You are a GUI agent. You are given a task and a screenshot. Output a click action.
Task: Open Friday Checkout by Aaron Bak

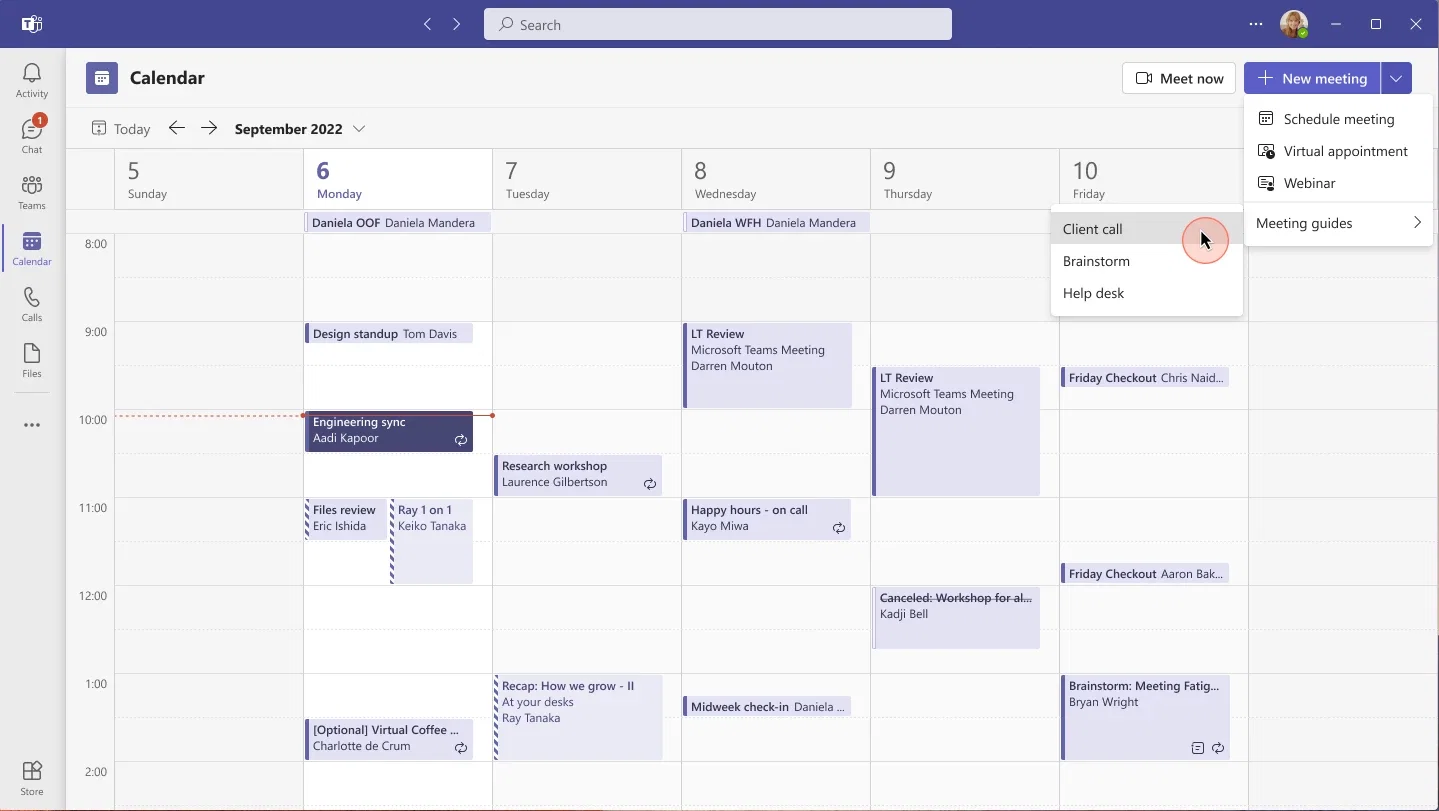click(1145, 574)
